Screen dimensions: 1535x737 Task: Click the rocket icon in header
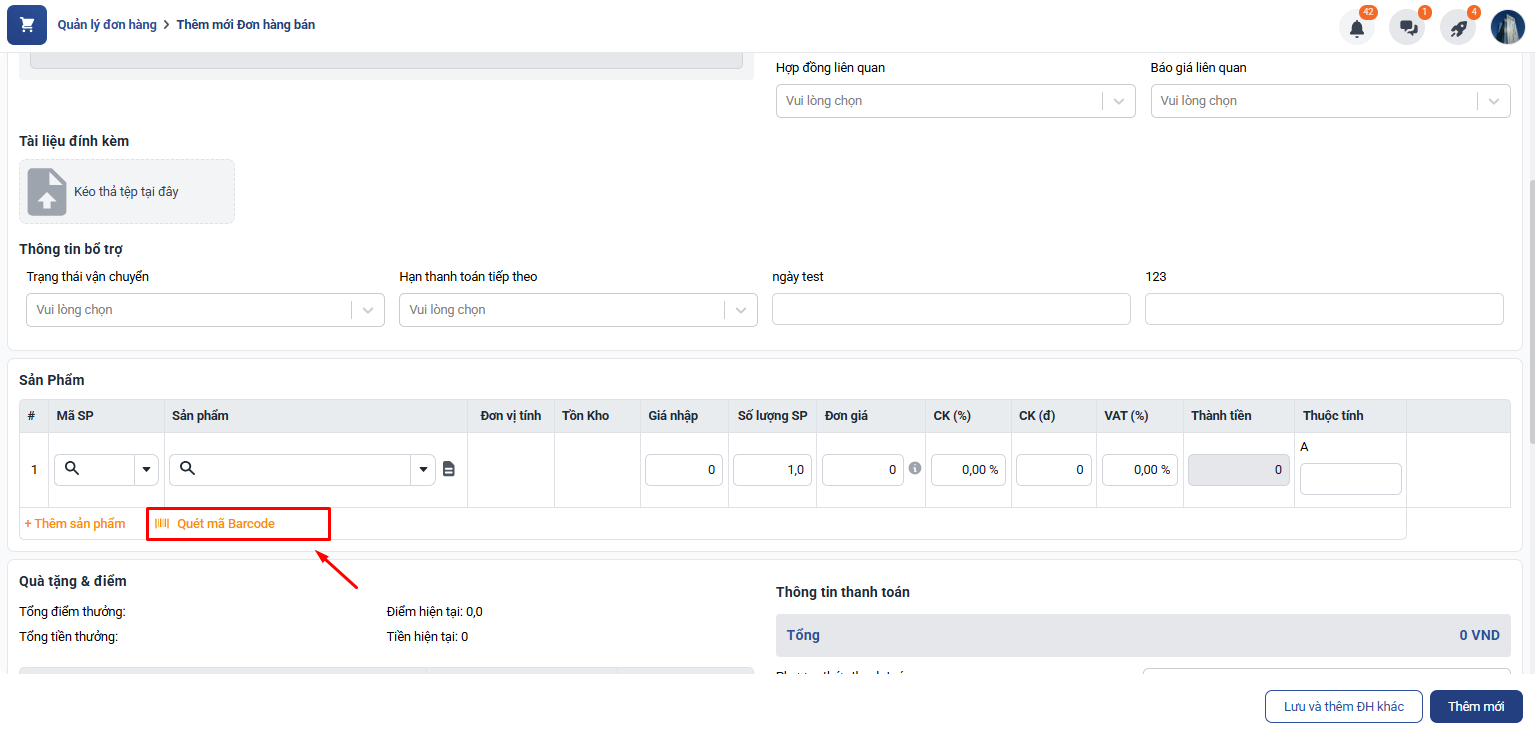[1458, 28]
